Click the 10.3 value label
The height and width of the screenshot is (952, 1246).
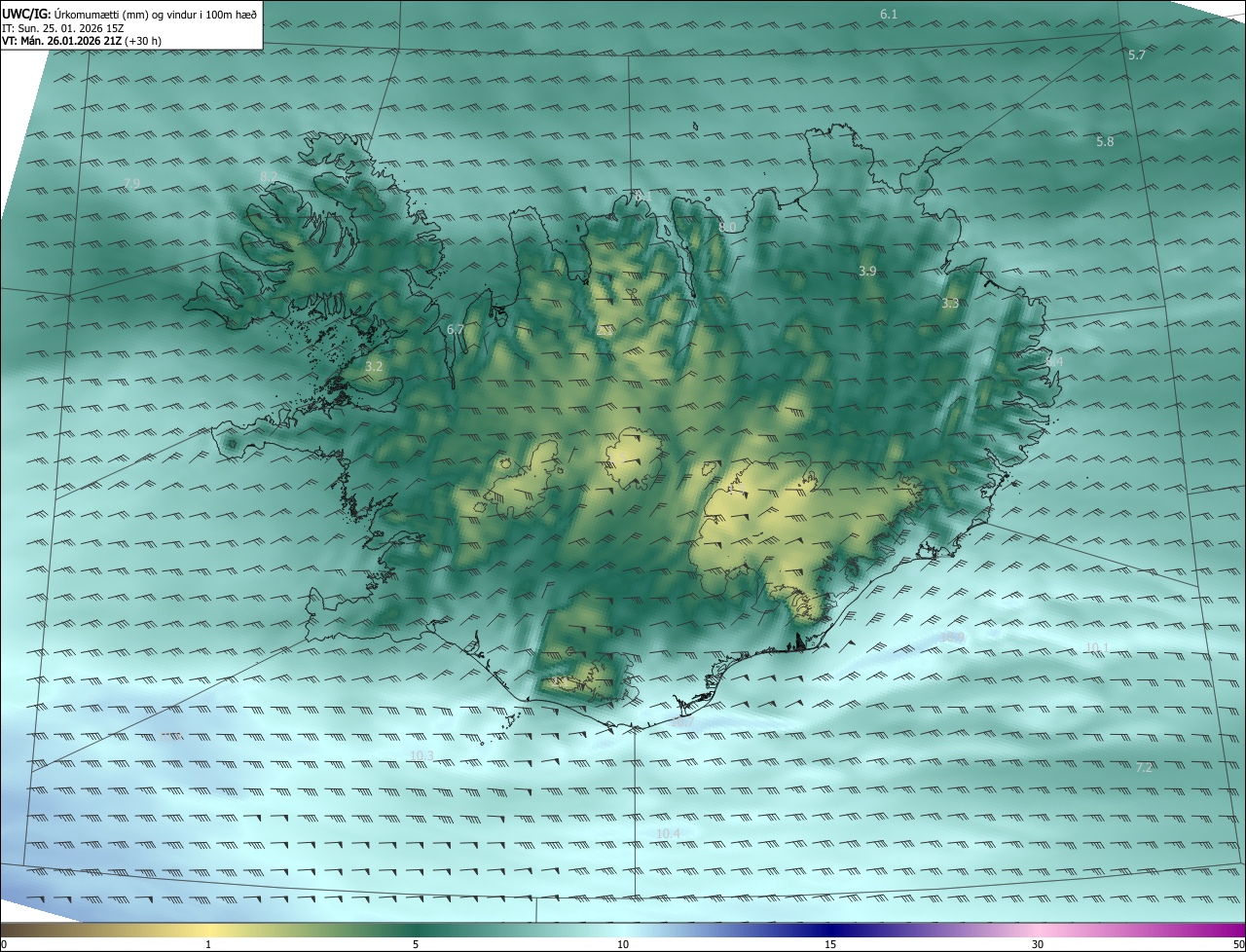[x=421, y=756]
